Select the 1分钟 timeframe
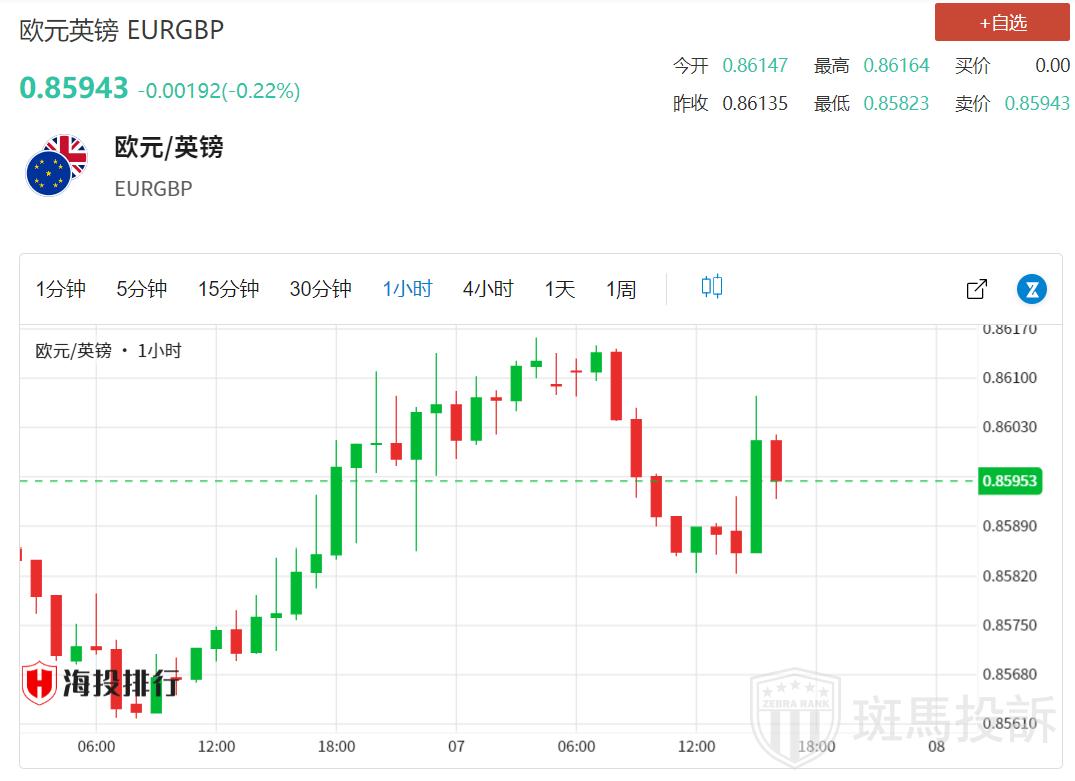1075x781 pixels. tap(61, 289)
